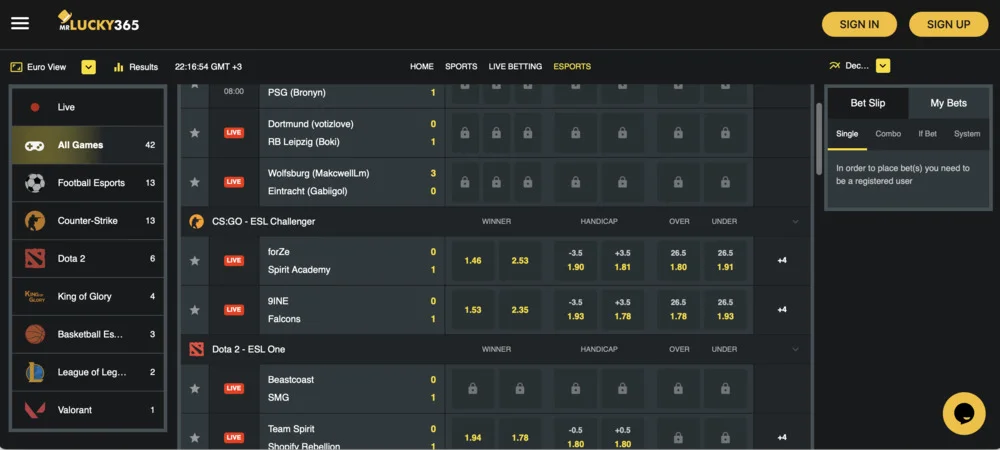
Task: Click the Euro View layout icon
Action: click(17, 66)
